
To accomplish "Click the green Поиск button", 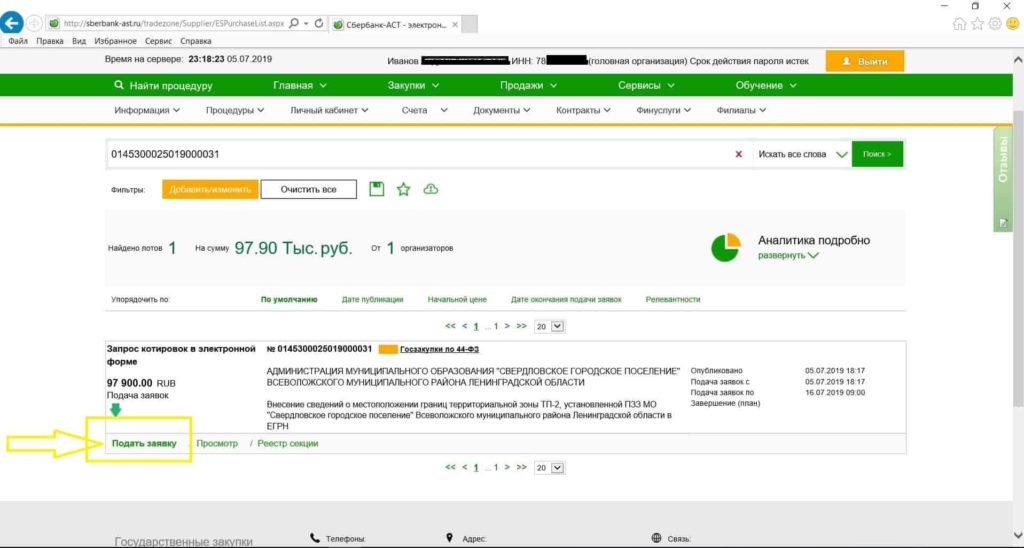I will [877, 154].
